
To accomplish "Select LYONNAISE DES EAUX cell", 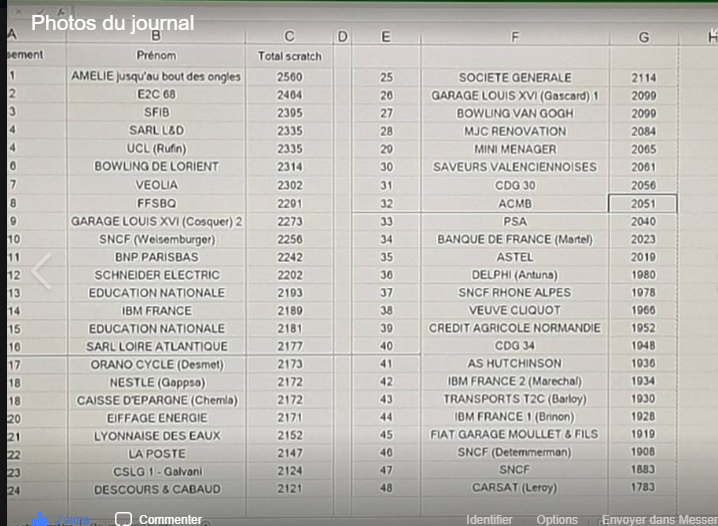I will (156, 436).
